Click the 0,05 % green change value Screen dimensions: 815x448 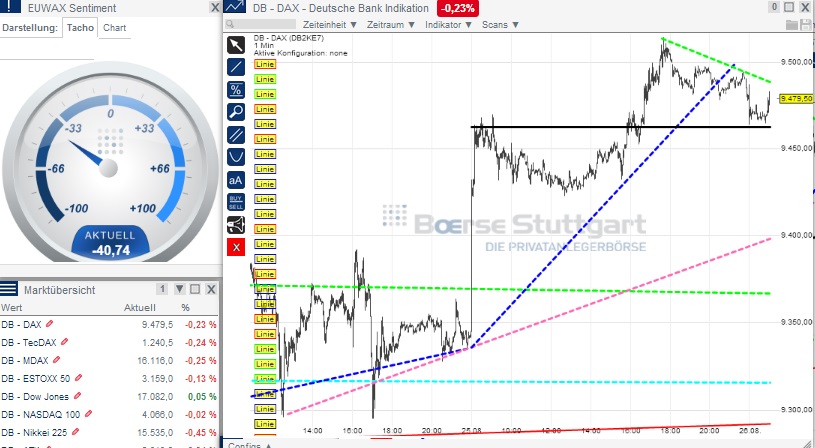coord(202,397)
